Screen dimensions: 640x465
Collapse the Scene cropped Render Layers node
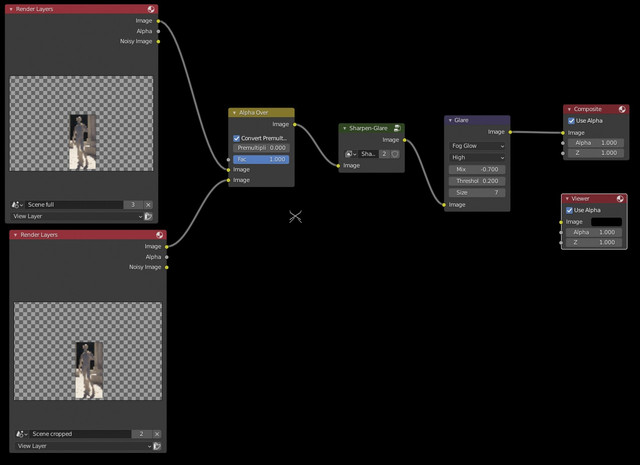pos(16,235)
